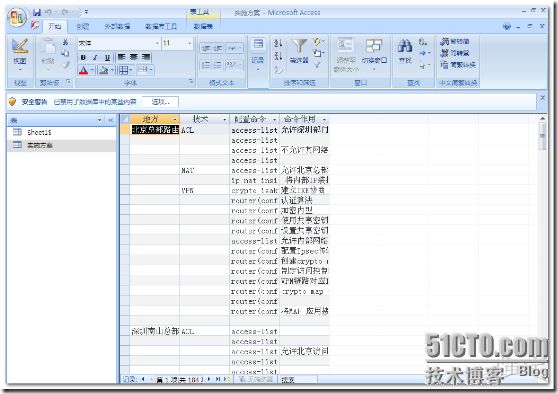Screen dimensions: 558x394
Task: Click the "VPN" cell
Action: click(x=205, y=190)
